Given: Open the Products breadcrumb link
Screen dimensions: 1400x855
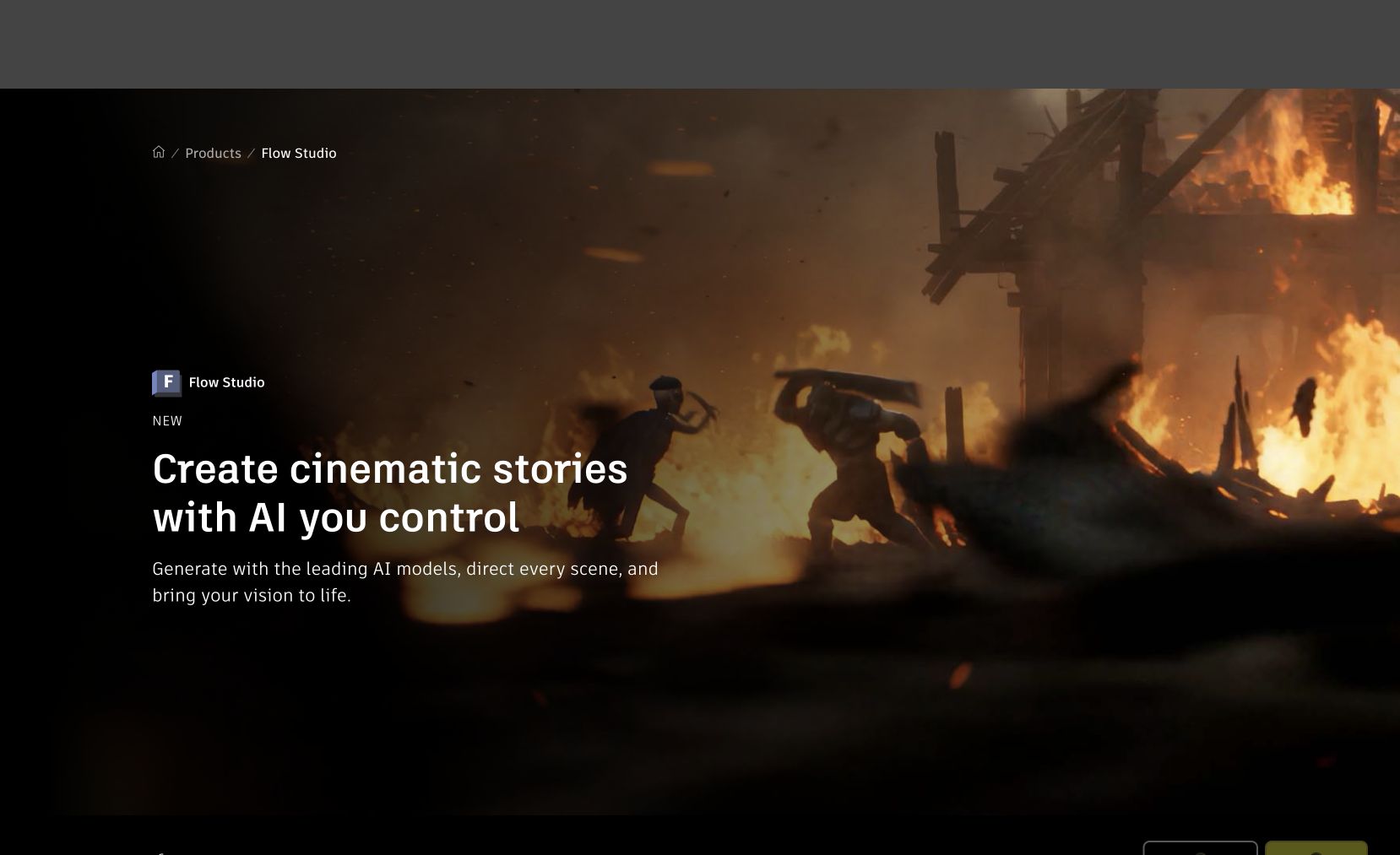Looking at the screenshot, I should pyautogui.click(x=213, y=153).
